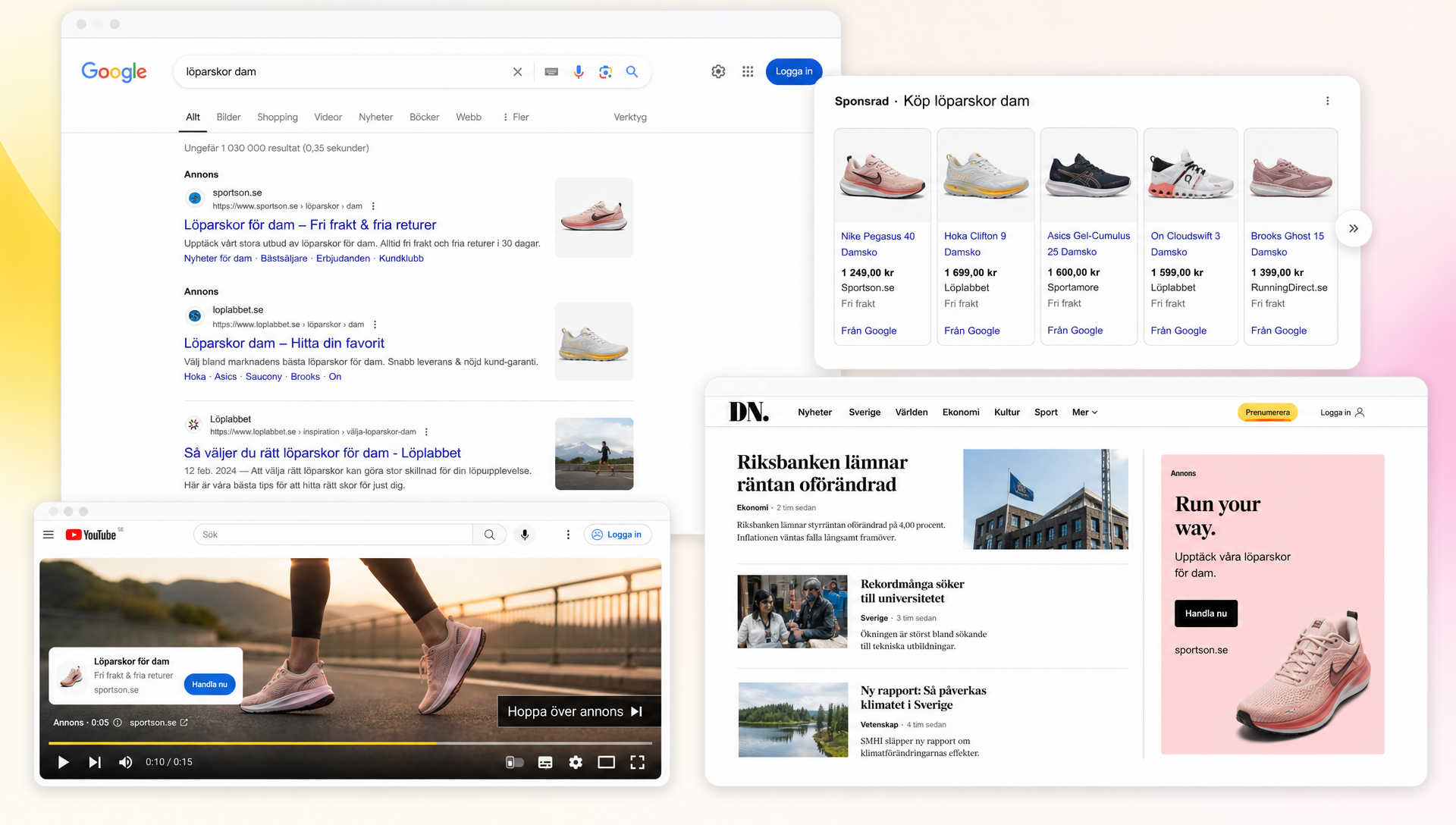Enter YouTube fullscreen mode
Screen dimensions: 1456x825
638,762
